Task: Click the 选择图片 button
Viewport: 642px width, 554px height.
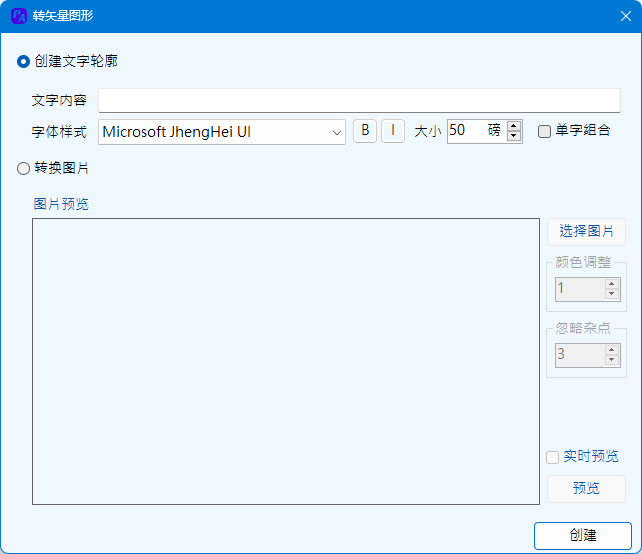Action: tap(586, 231)
